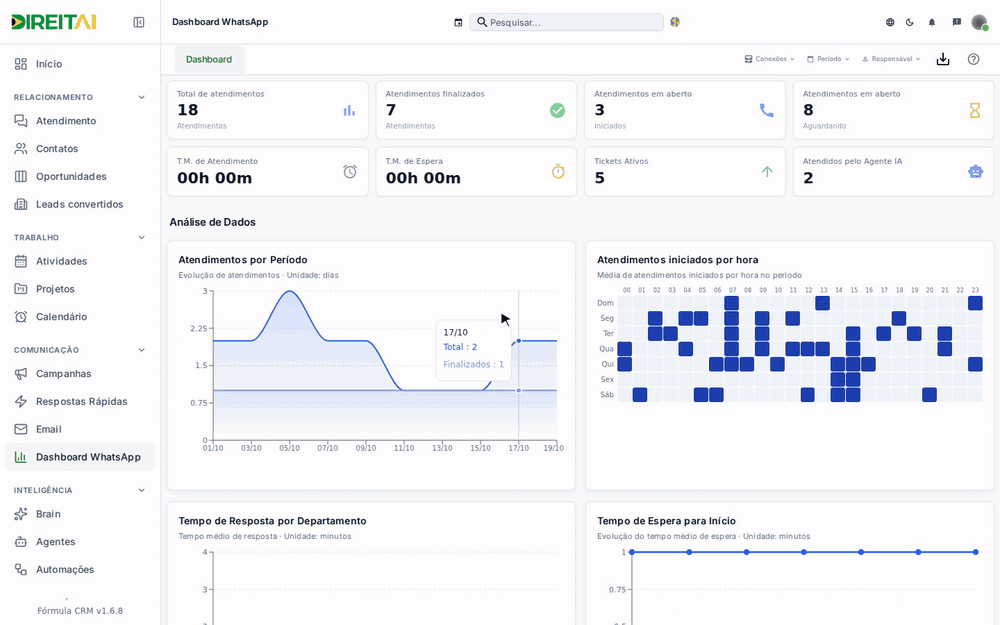
Task: Click the Brain sparkle icon in sidebar
Action: 21,514
